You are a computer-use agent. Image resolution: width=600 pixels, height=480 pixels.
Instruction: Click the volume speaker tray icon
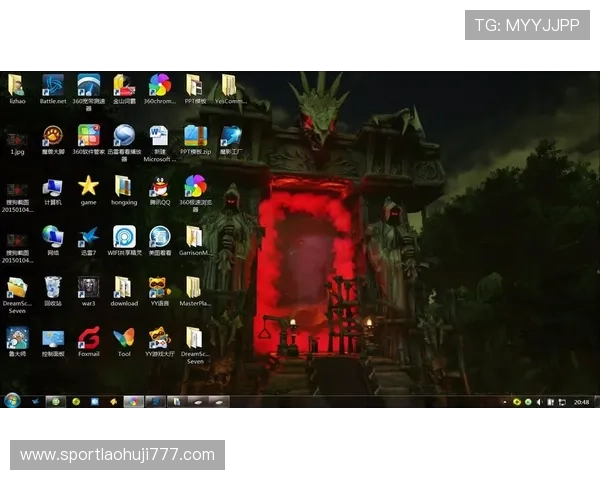[x=539, y=402]
